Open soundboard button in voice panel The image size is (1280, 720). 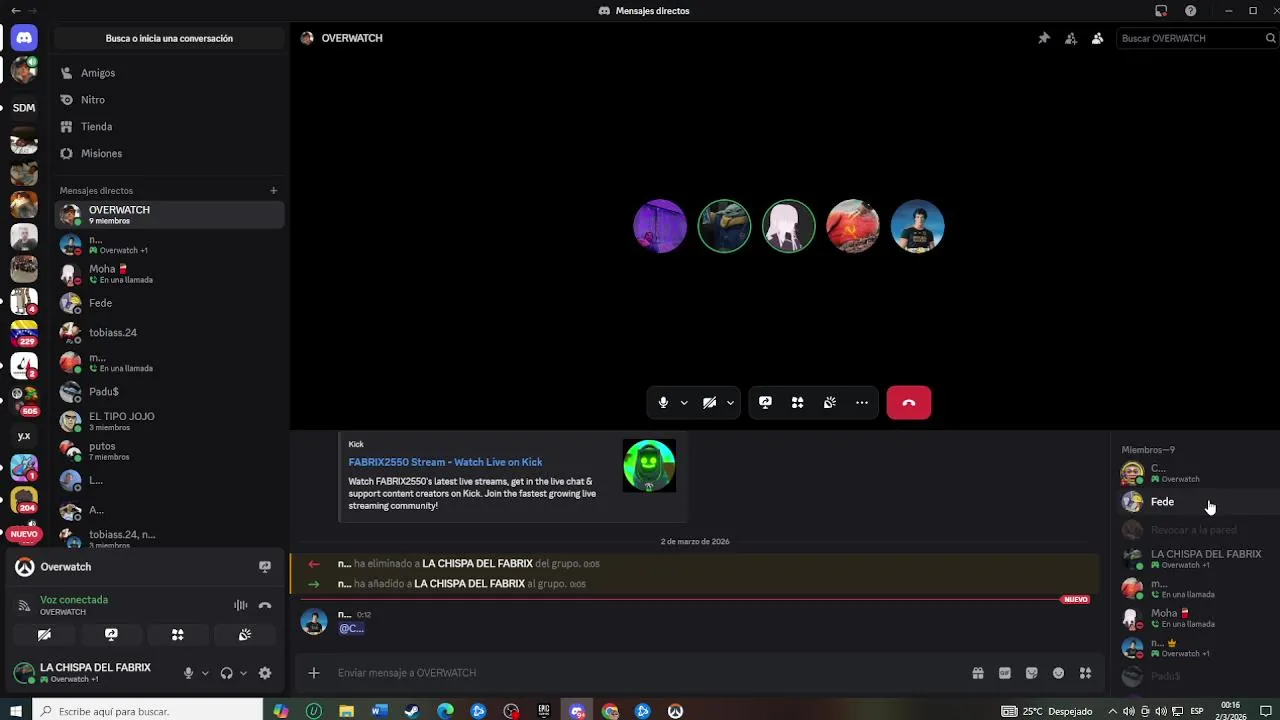[245, 635]
